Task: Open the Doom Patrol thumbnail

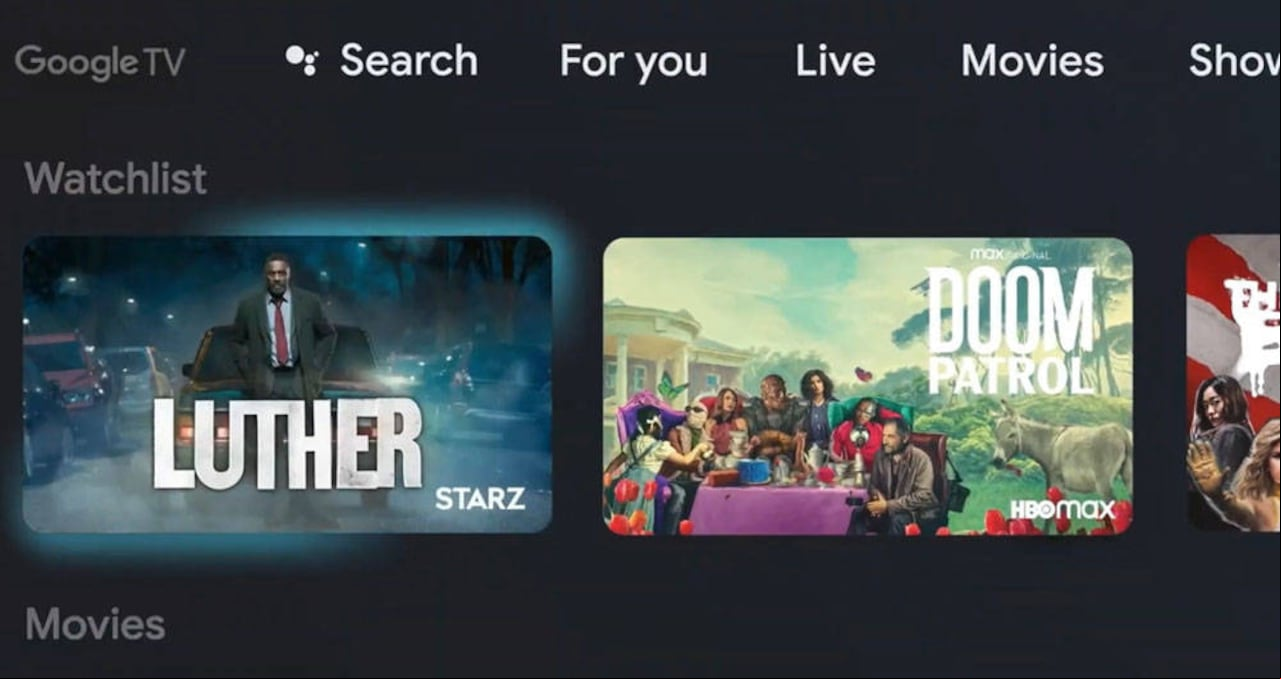Action: pos(868,386)
